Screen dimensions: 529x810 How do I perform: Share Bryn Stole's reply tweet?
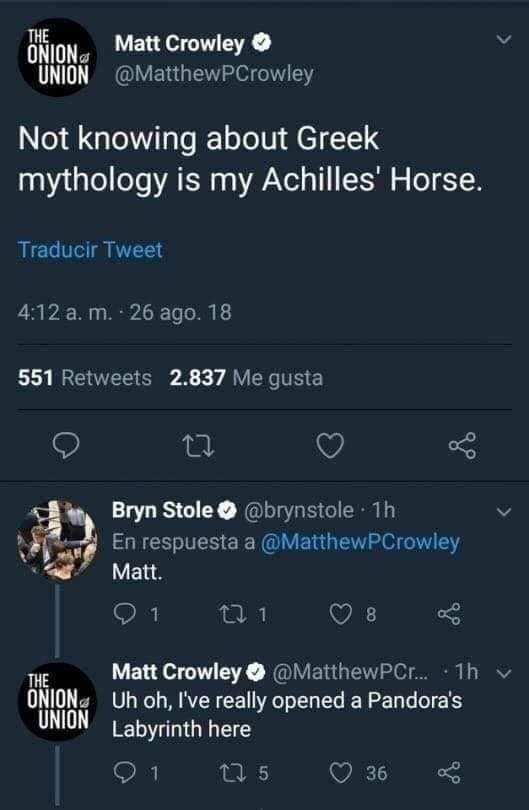point(449,614)
